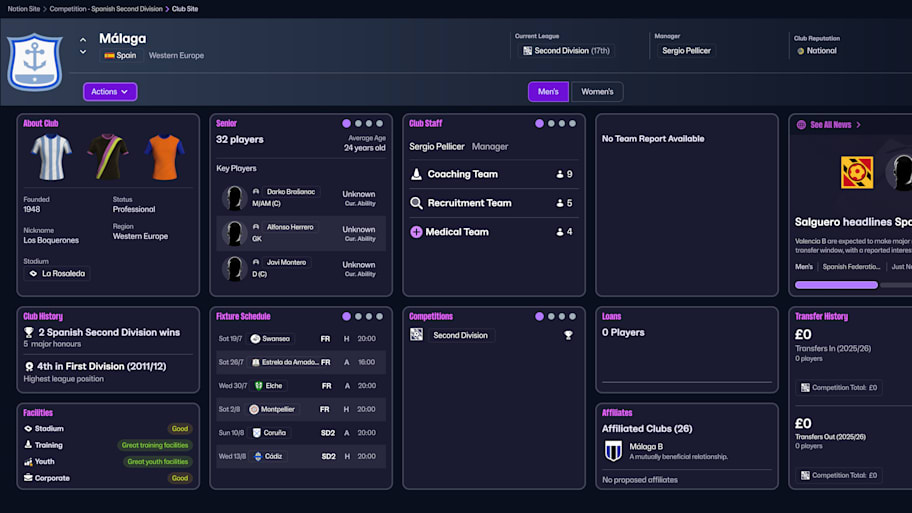Click the Málaga club crest badge
Screen dimensions: 912x513
click(x=35, y=62)
